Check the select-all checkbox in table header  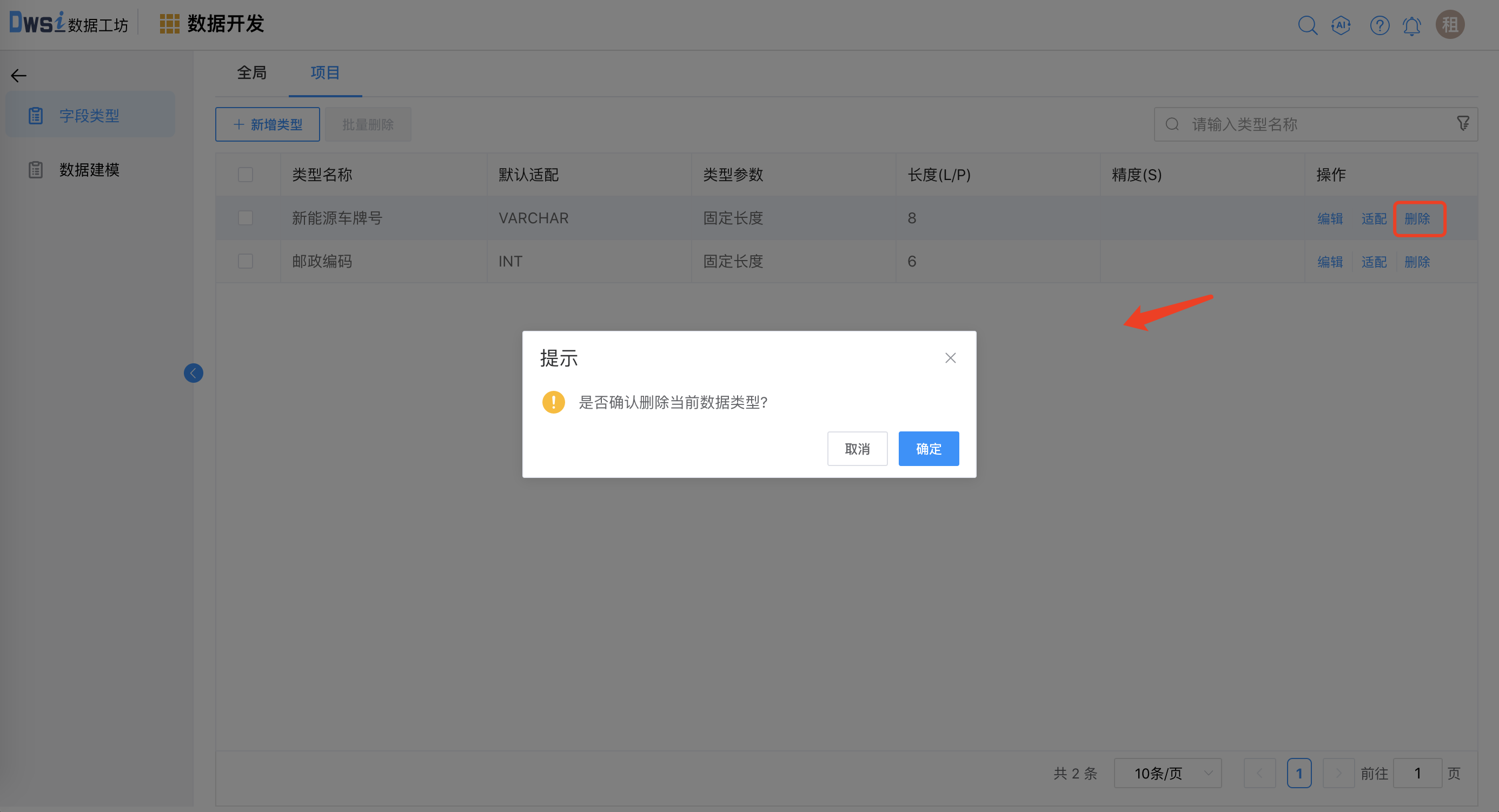pyautogui.click(x=246, y=174)
